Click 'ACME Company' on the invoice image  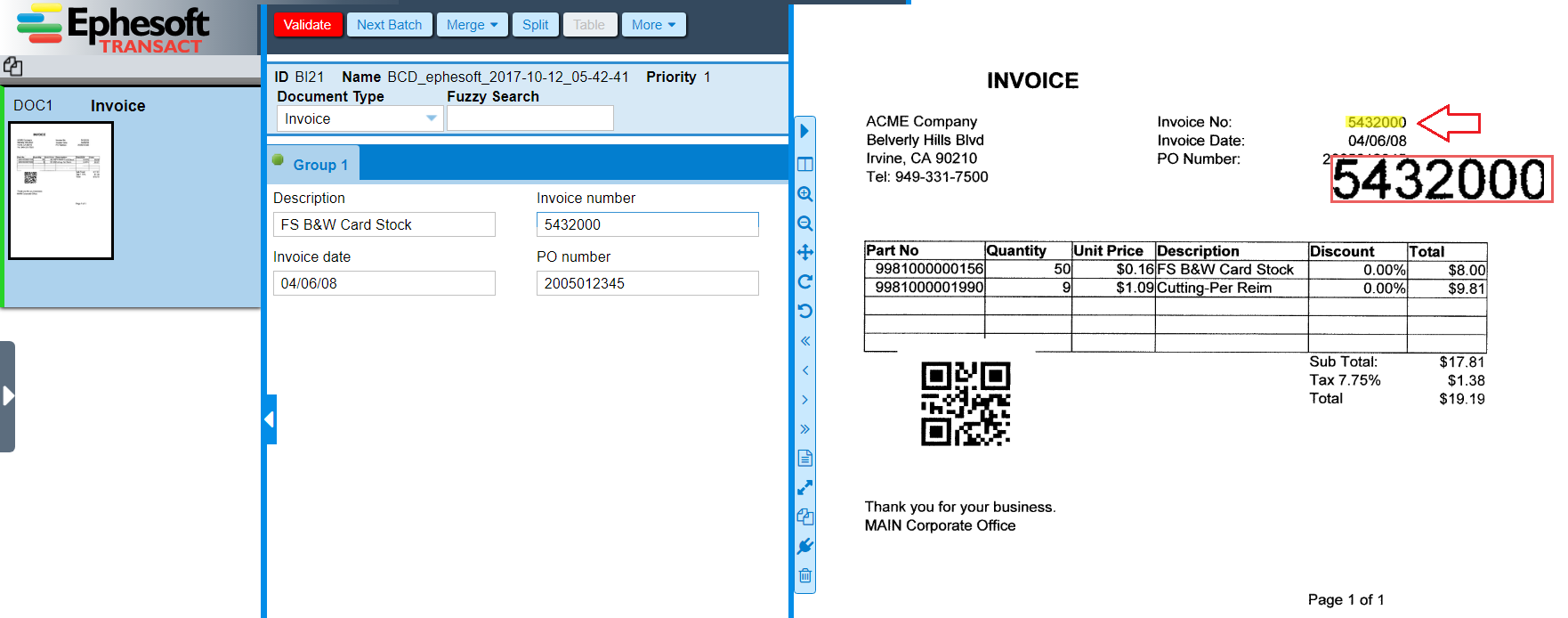point(921,121)
